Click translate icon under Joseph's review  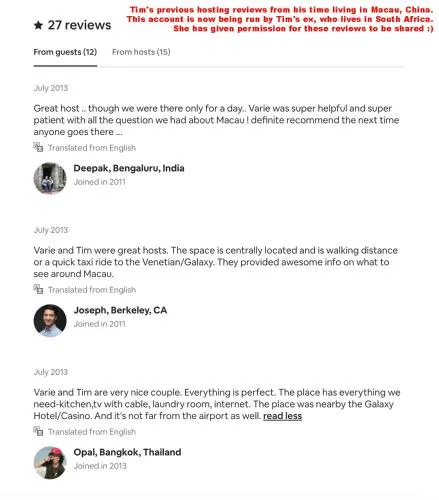pyautogui.click(x=38, y=289)
